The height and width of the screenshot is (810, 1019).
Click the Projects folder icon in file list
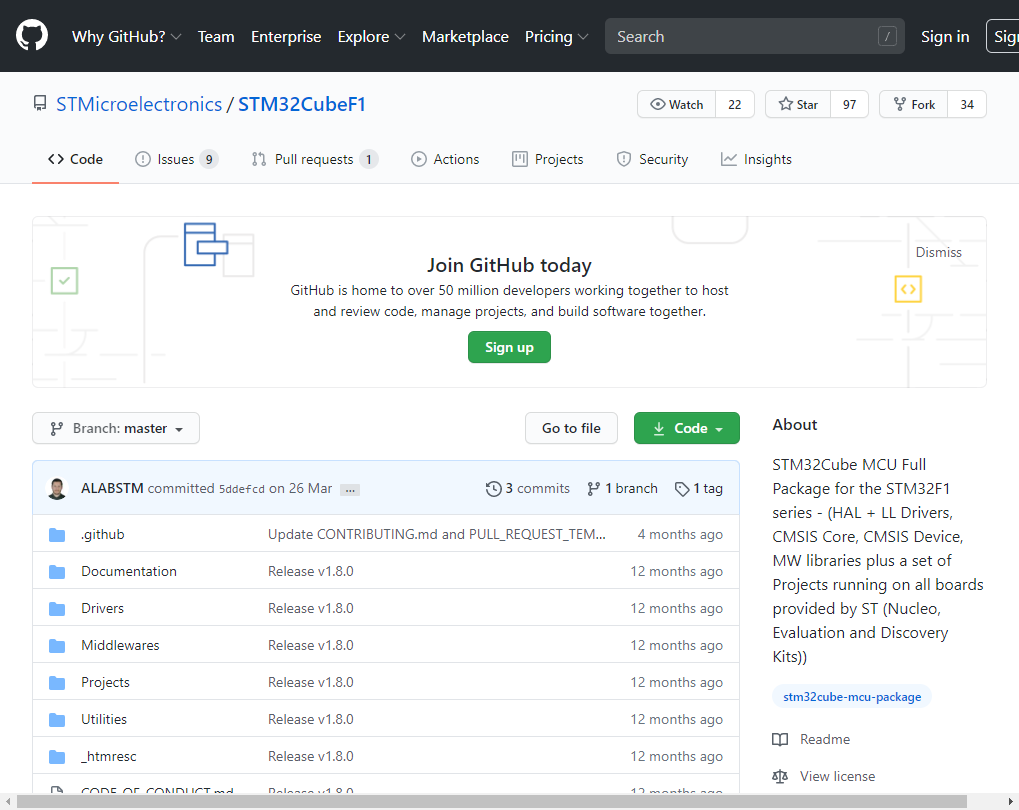[57, 683]
